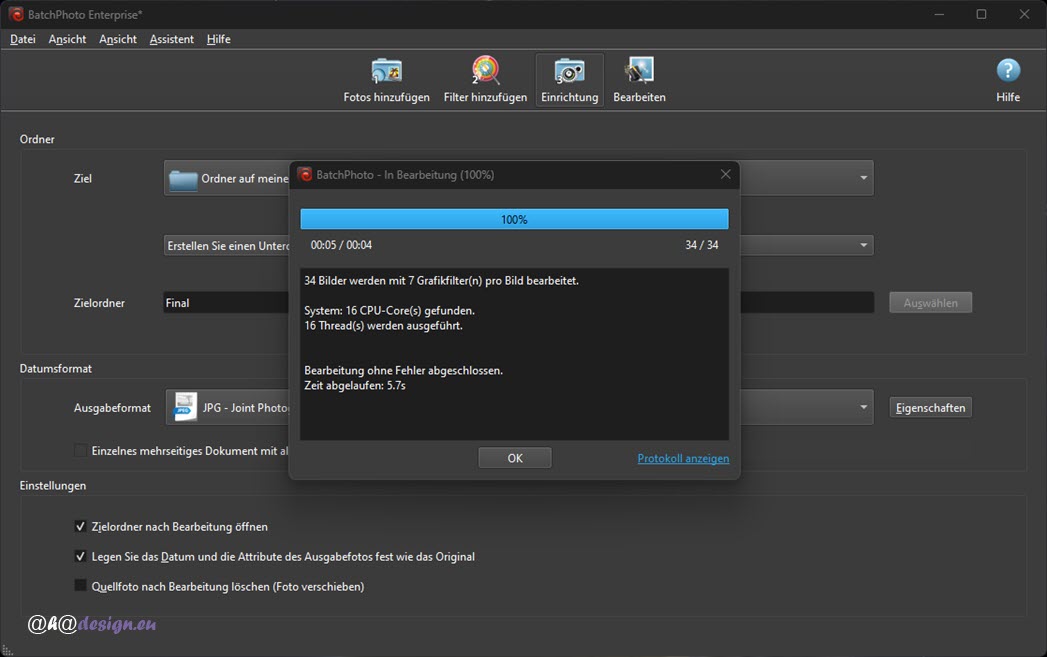
Task: Enable Quellfoto nach Bearbeitung löschen checkbox
Action: click(80, 586)
